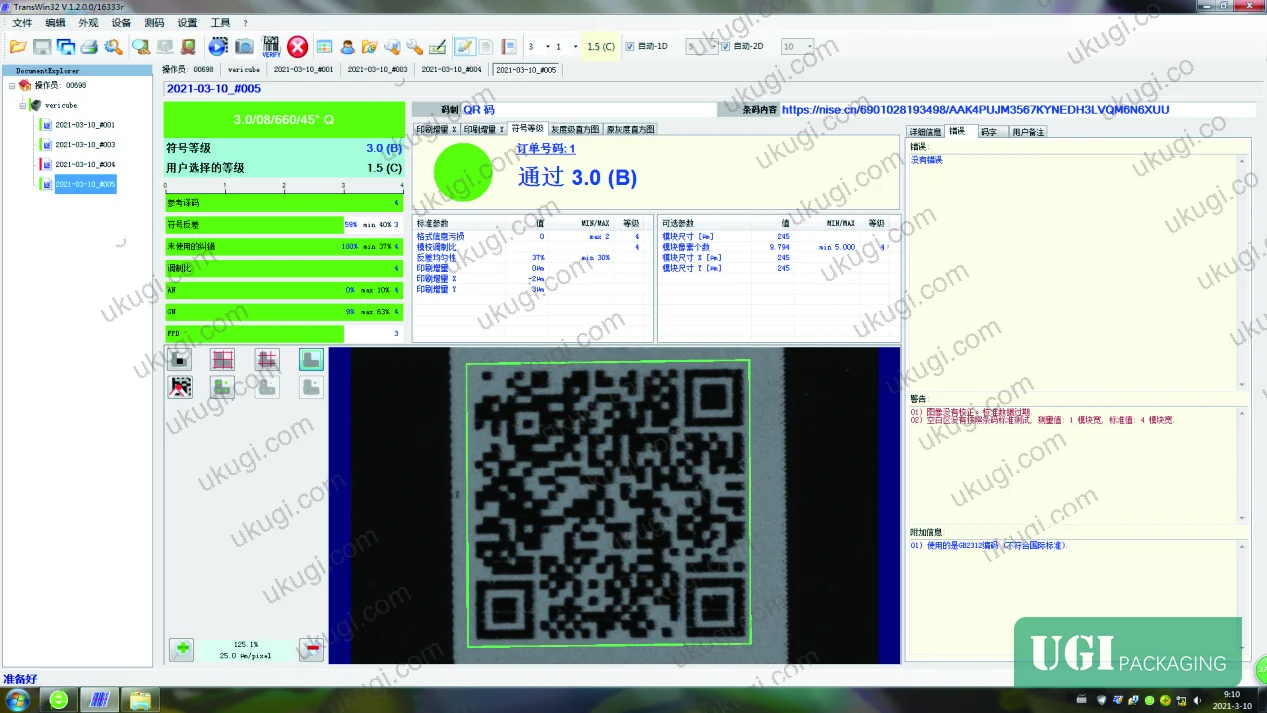Image resolution: width=1267 pixels, height=713 pixels.
Task: Zoom in with the green plus button
Action: [x=182, y=649]
